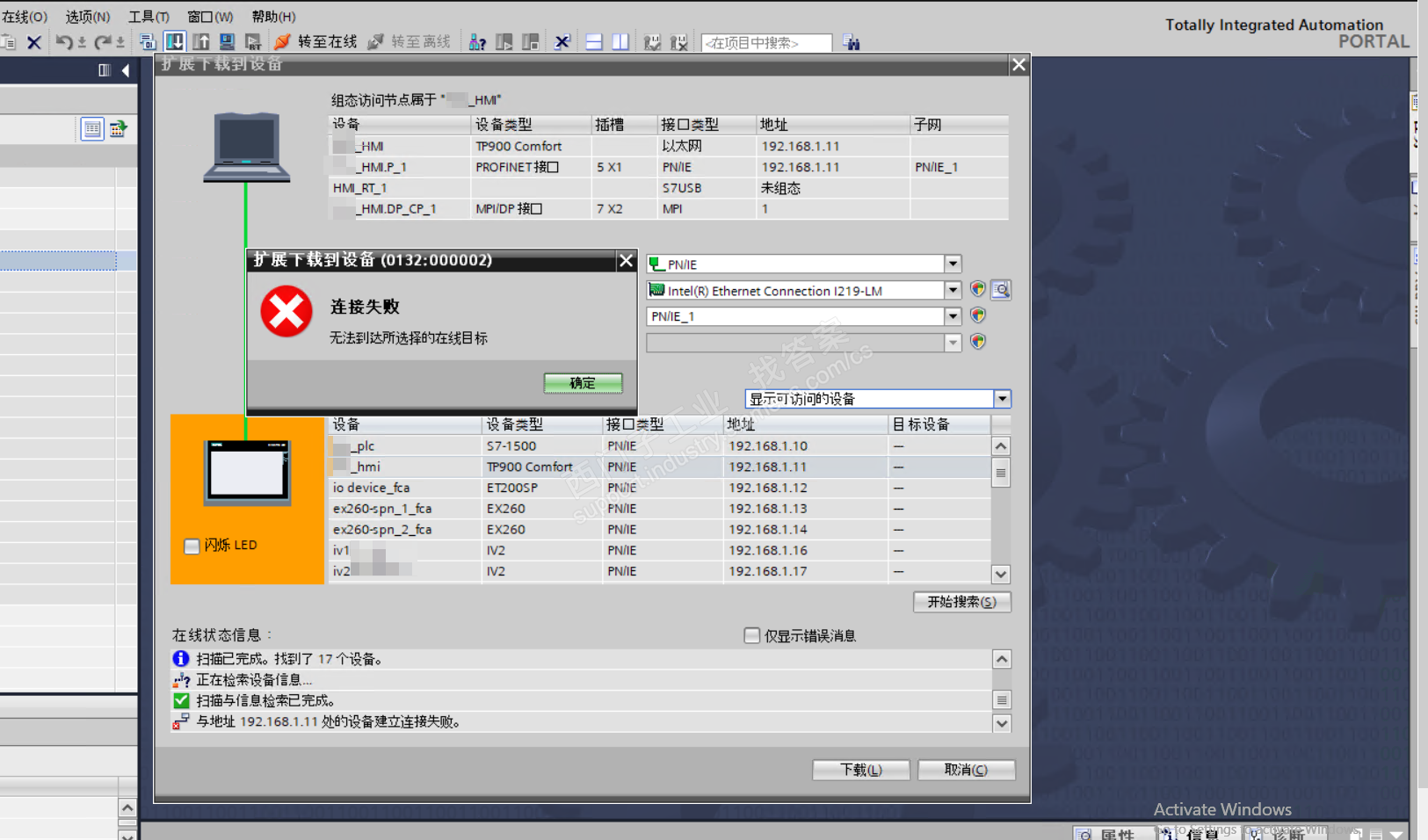The height and width of the screenshot is (840, 1428).
Task: Select the ex260-spn_2_fca device row
Action: (x=660, y=530)
